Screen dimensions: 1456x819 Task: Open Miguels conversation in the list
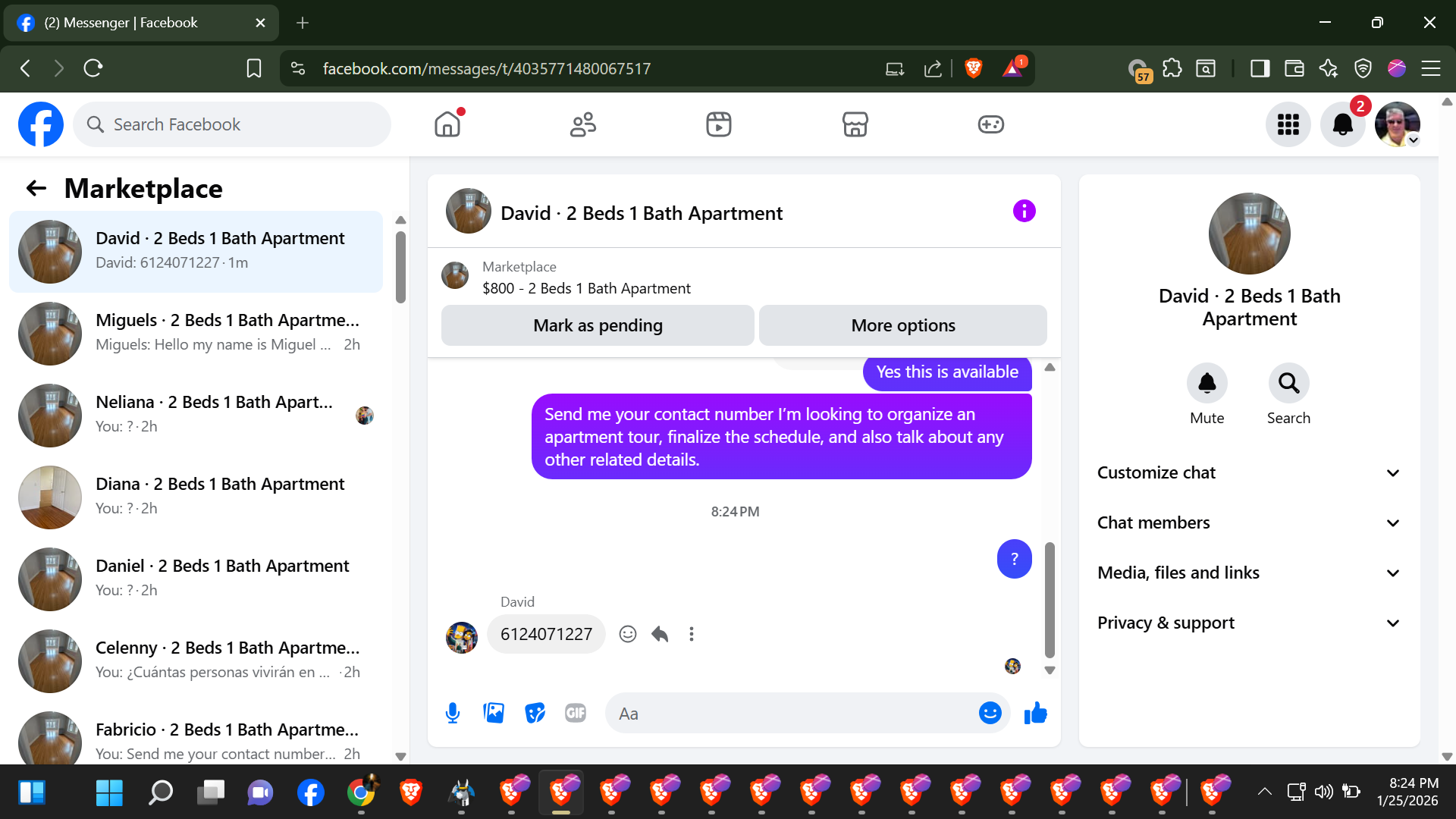196,333
